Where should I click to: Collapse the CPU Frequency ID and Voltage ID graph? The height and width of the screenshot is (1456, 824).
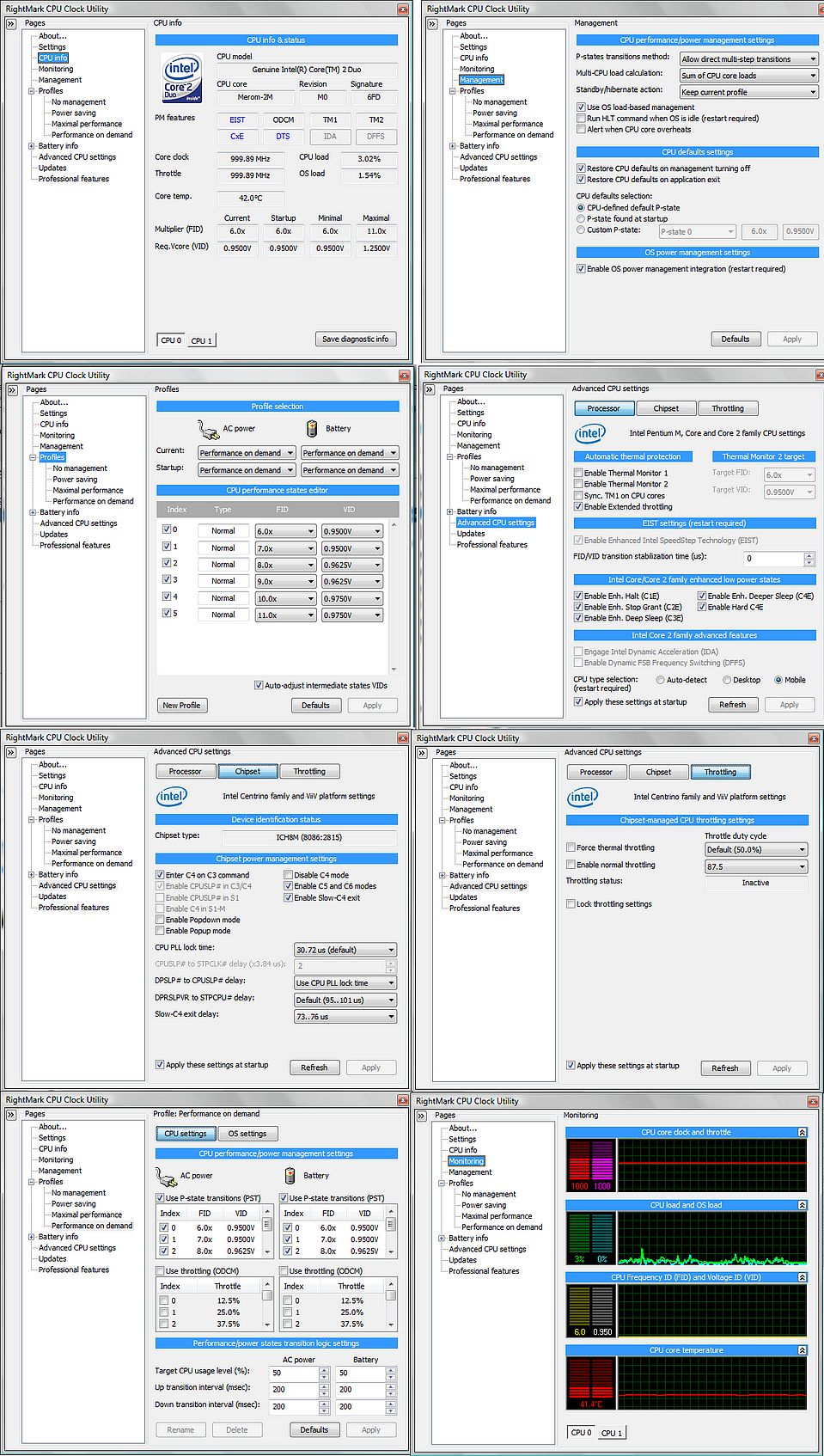802,1277
